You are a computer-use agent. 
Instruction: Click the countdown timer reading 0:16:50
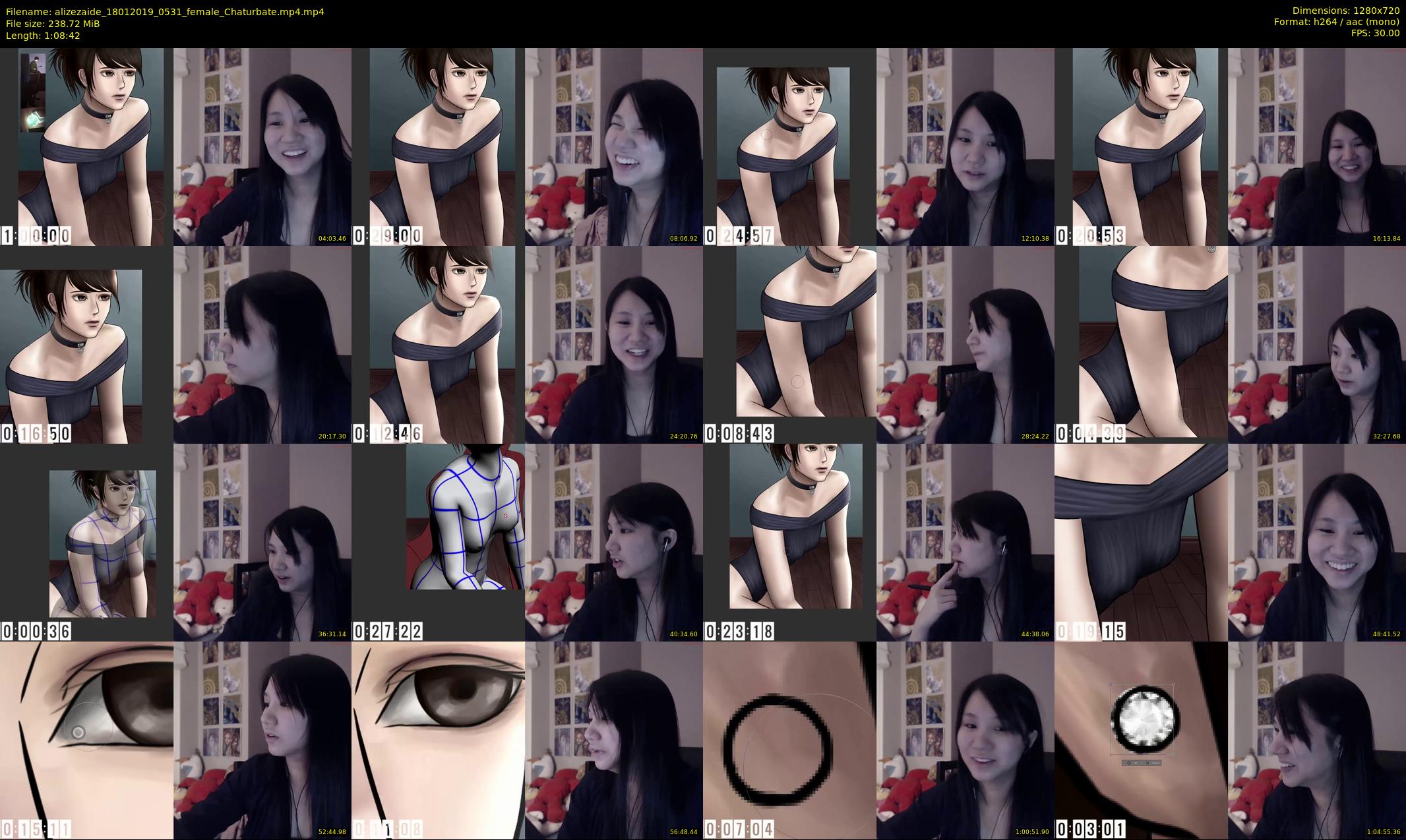click(x=36, y=433)
